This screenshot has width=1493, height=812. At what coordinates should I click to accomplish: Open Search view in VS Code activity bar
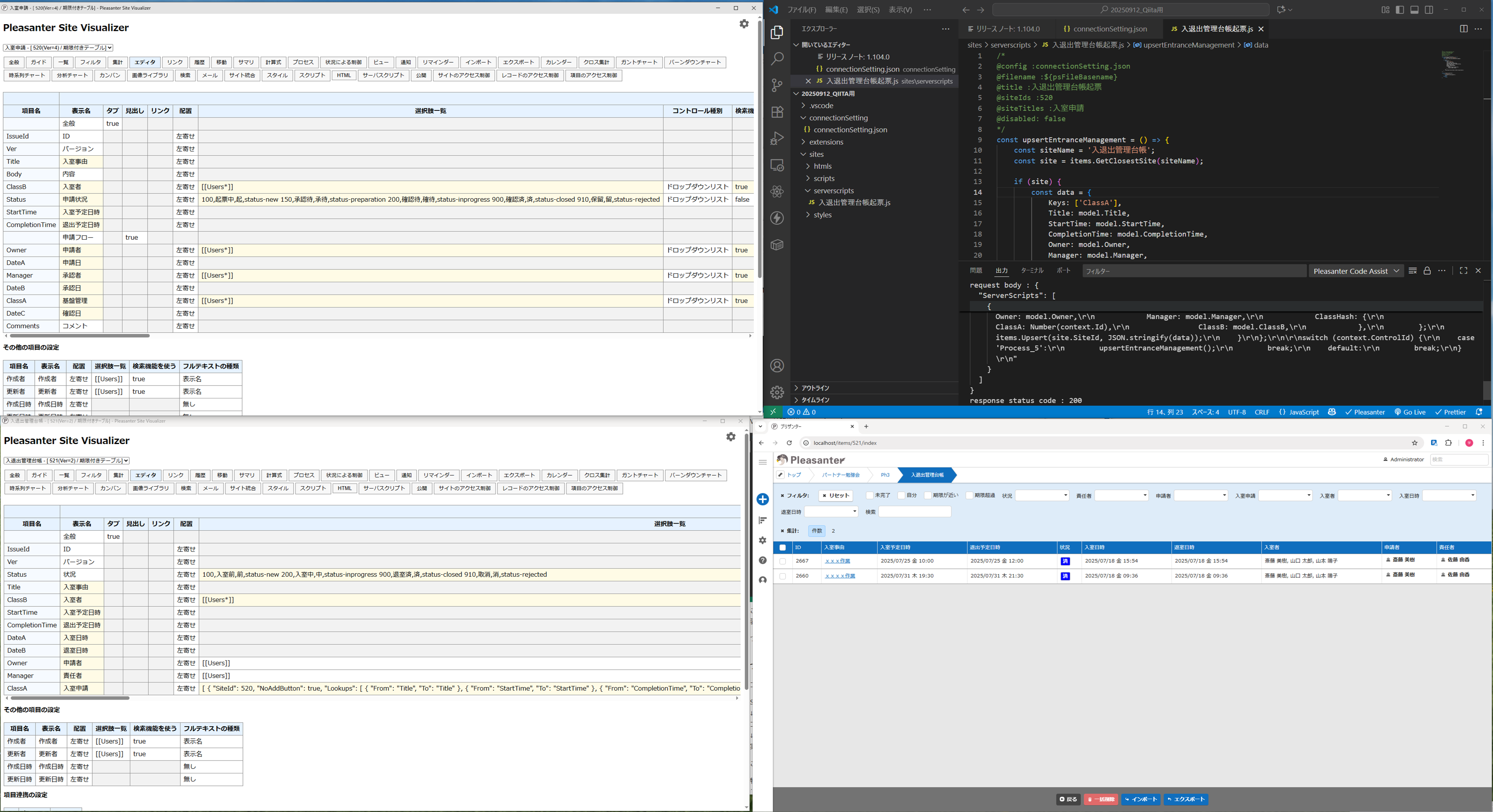coord(777,58)
